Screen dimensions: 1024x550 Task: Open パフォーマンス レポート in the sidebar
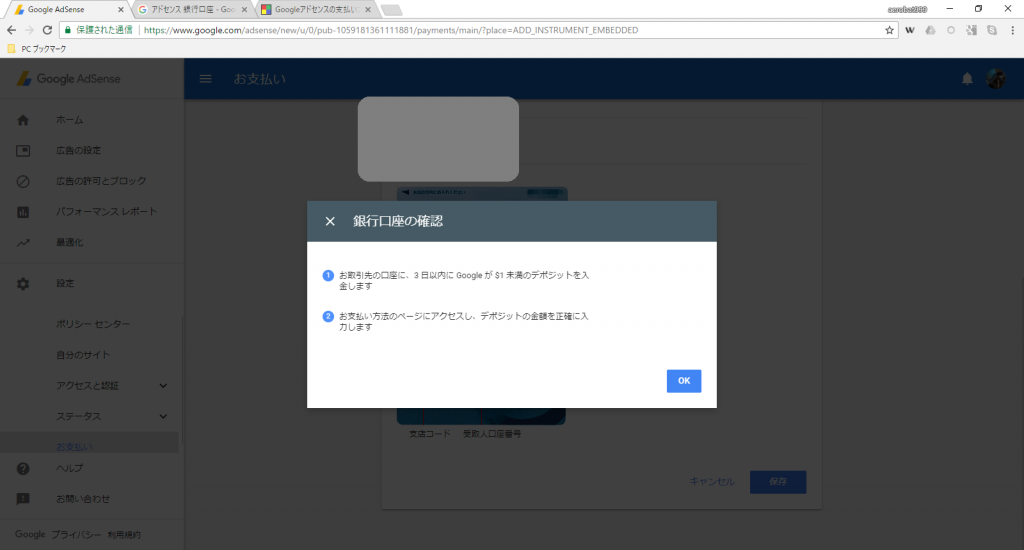[105, 212]
